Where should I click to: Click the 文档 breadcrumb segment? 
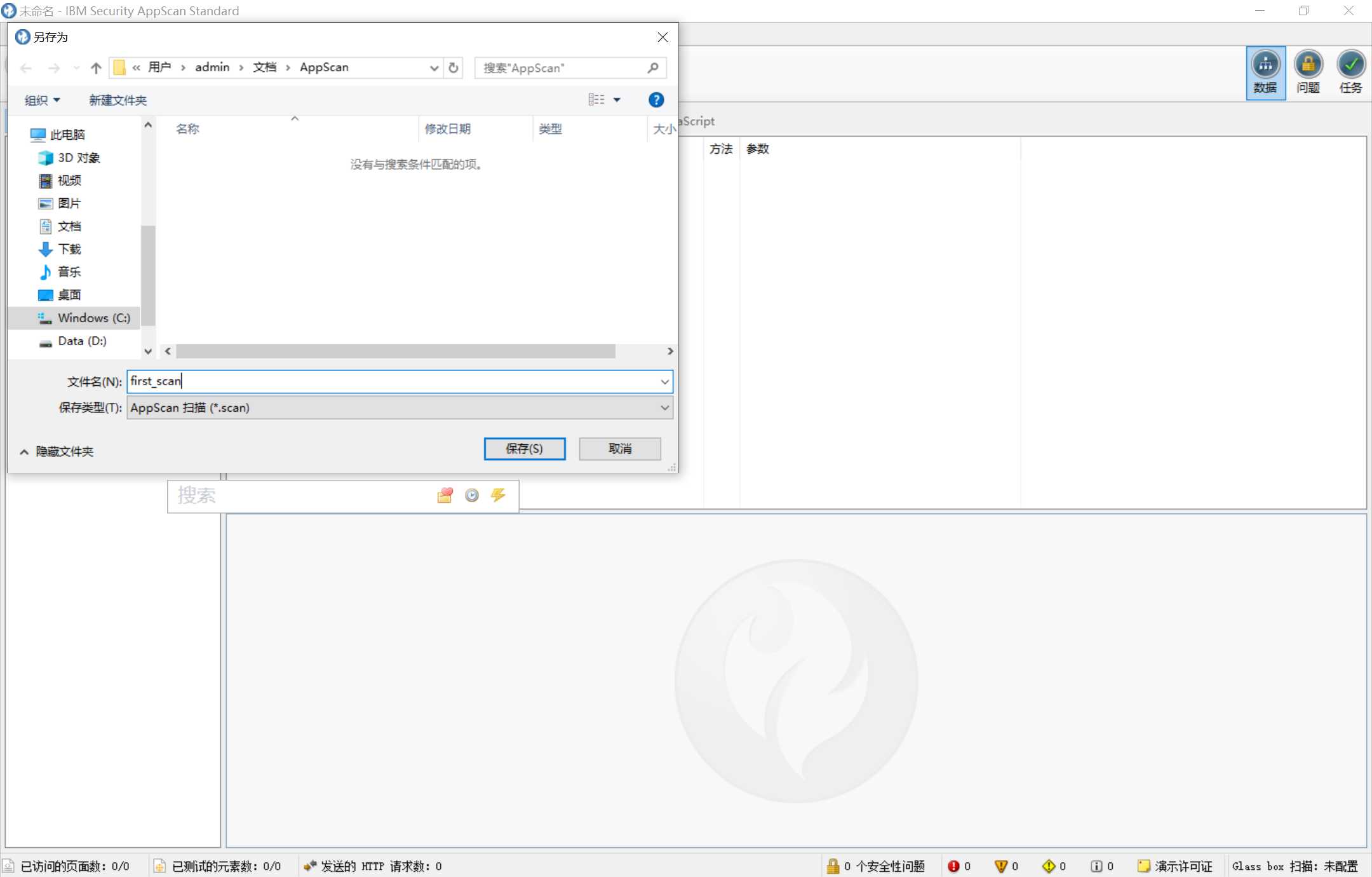click(264, 67)
